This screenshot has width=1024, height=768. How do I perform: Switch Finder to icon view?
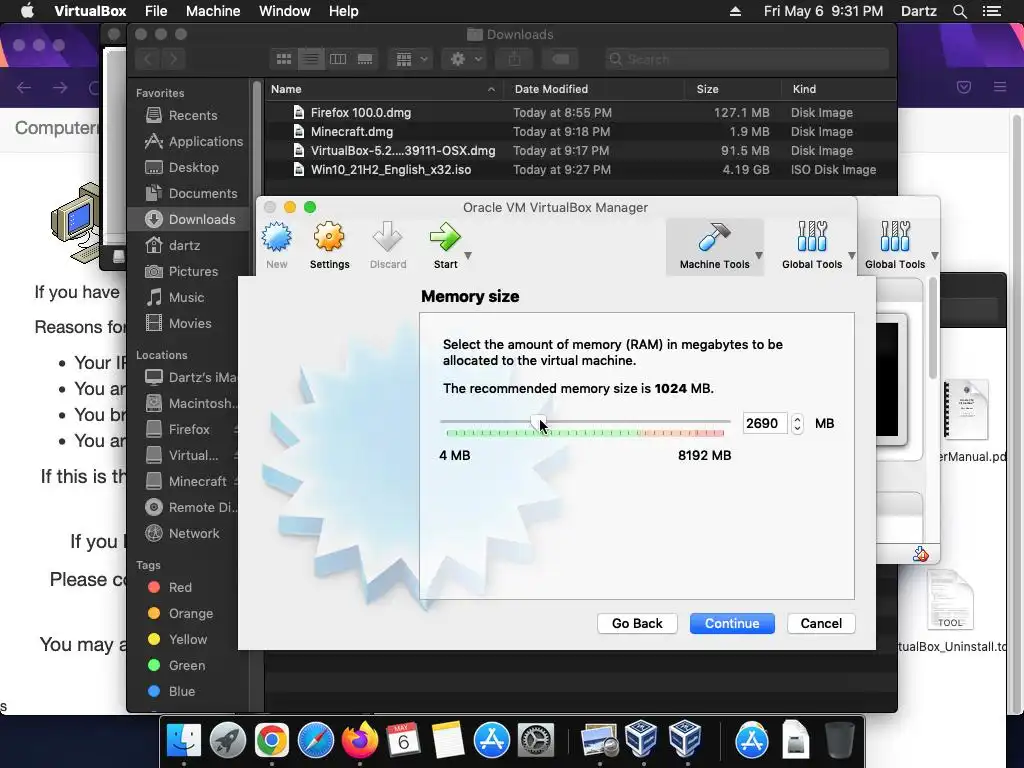click(284, 59)
